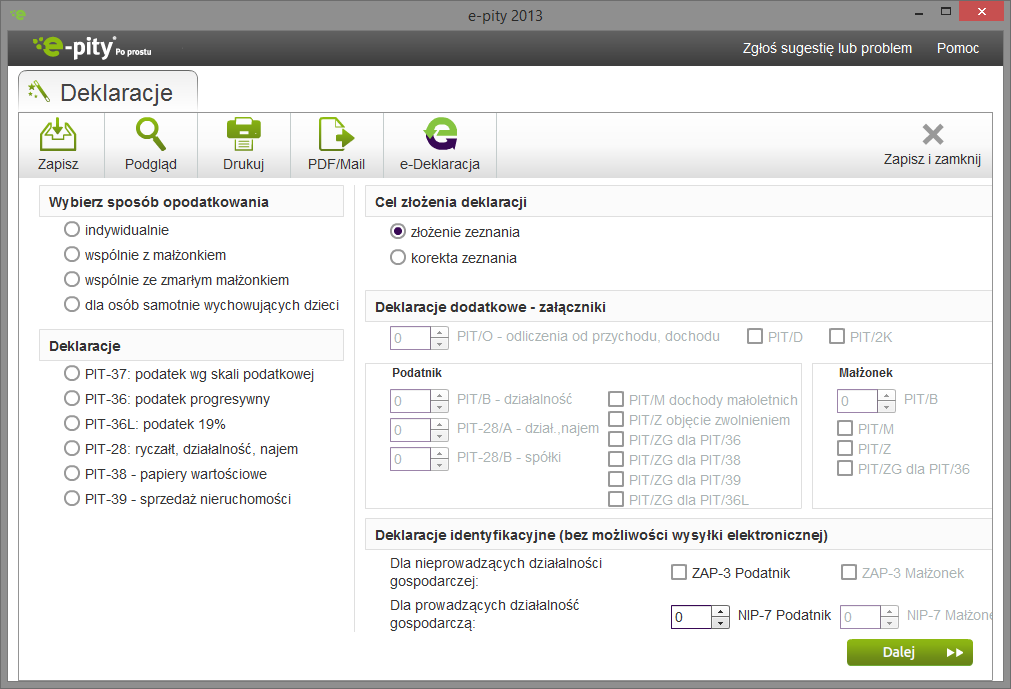Export via PDF/Mail icon
Viewport: 1011px width, 689px height.
[337, 135]
